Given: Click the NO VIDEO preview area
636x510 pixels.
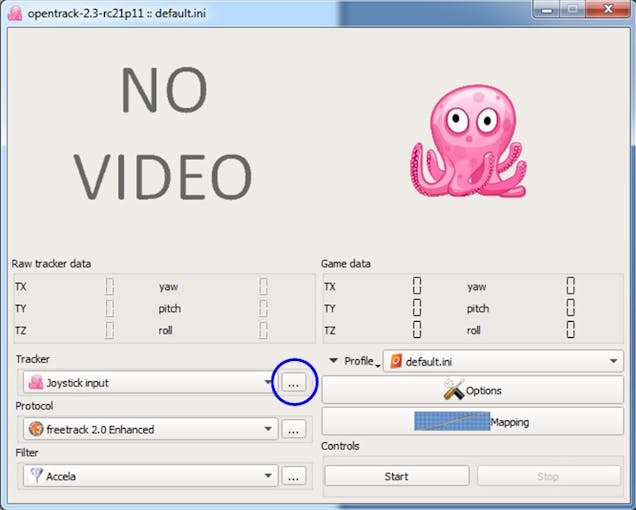Looking at the screenshot, I should (163, 133).
